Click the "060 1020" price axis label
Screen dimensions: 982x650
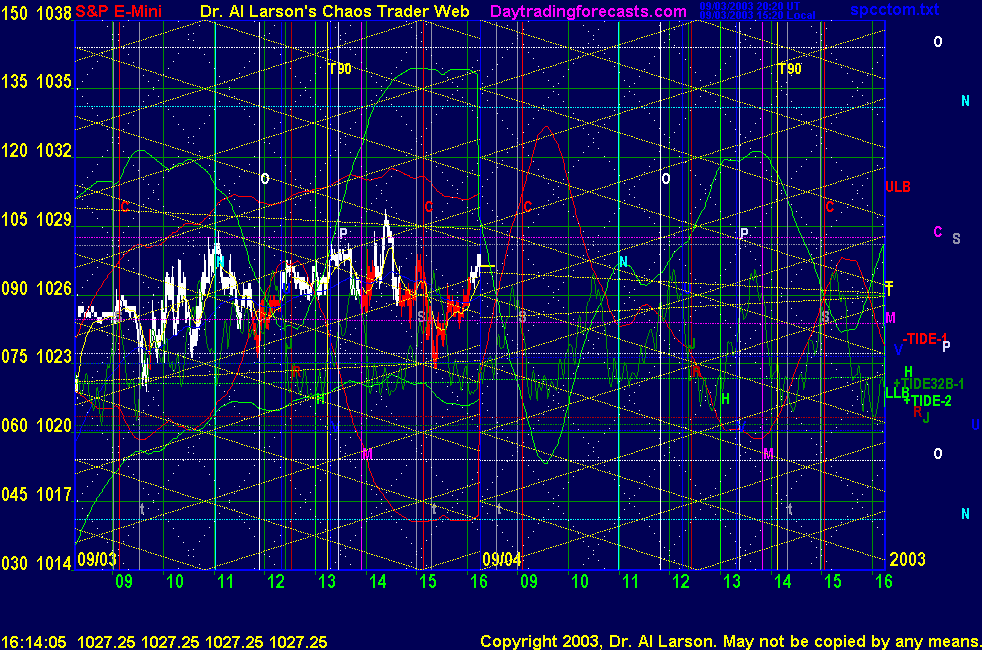click(x=36, y=426)
